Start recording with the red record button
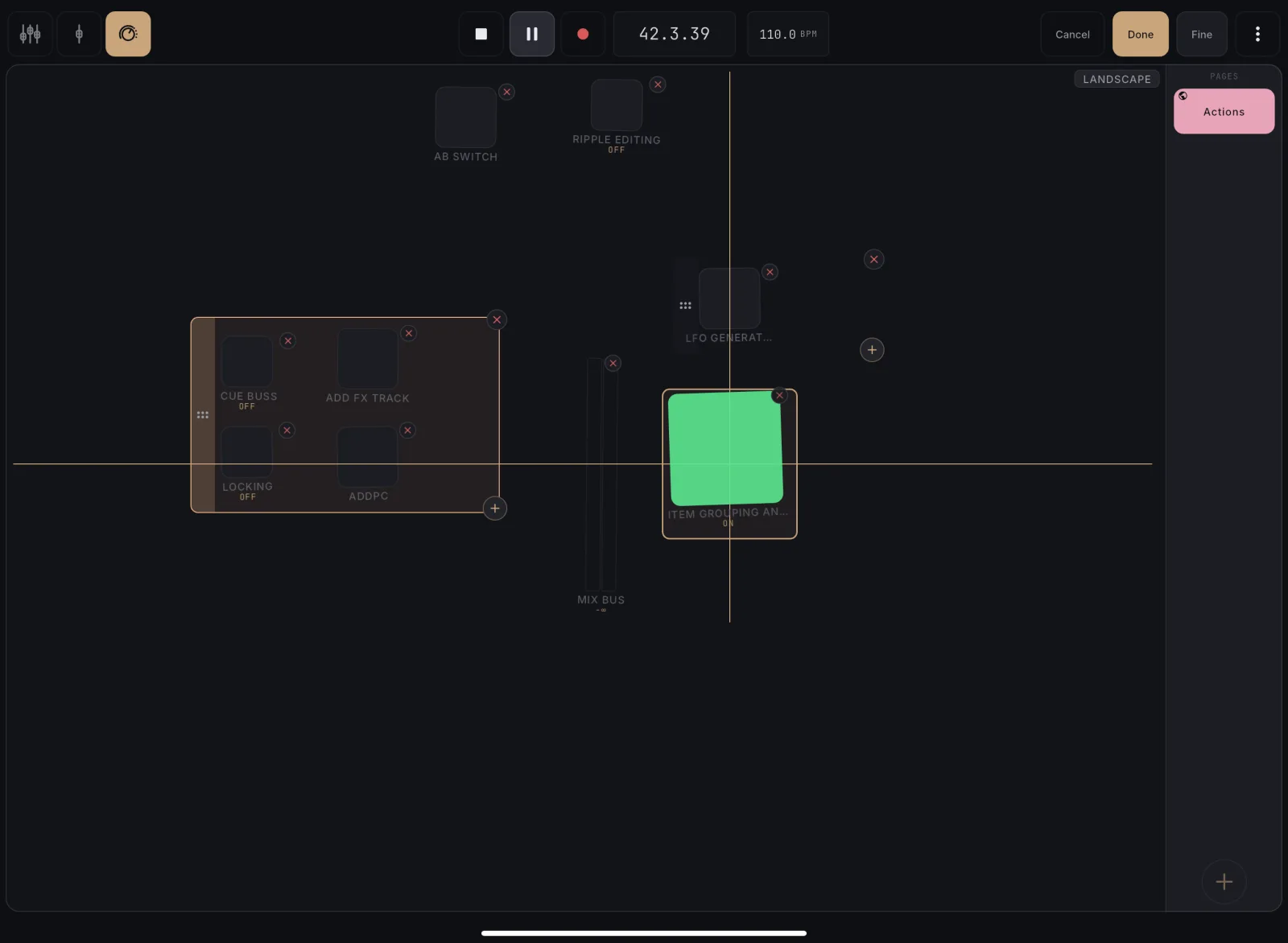1288x943 pixels. [x=583, y=34]
